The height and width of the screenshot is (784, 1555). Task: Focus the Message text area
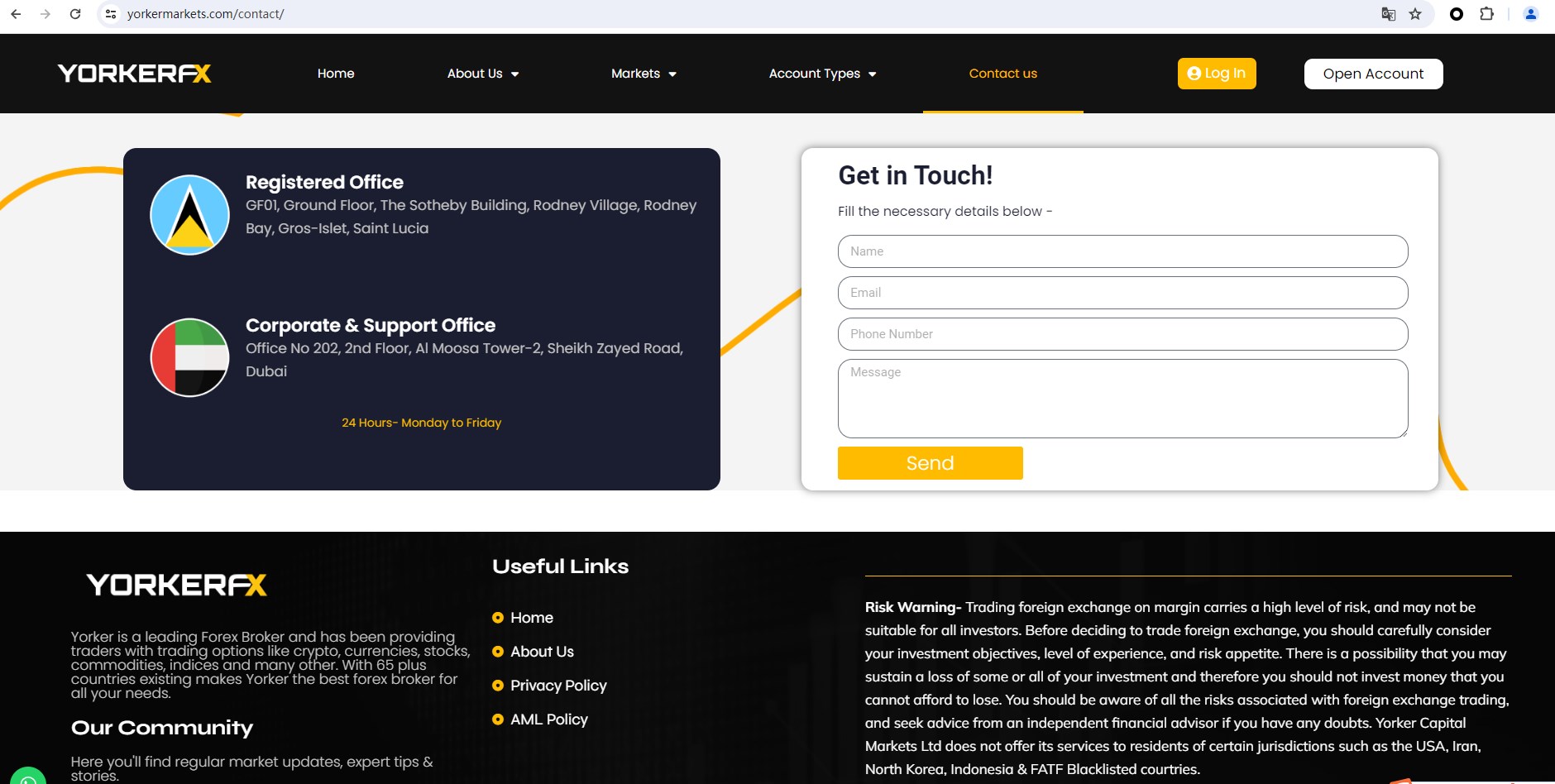click(1123, 399)
